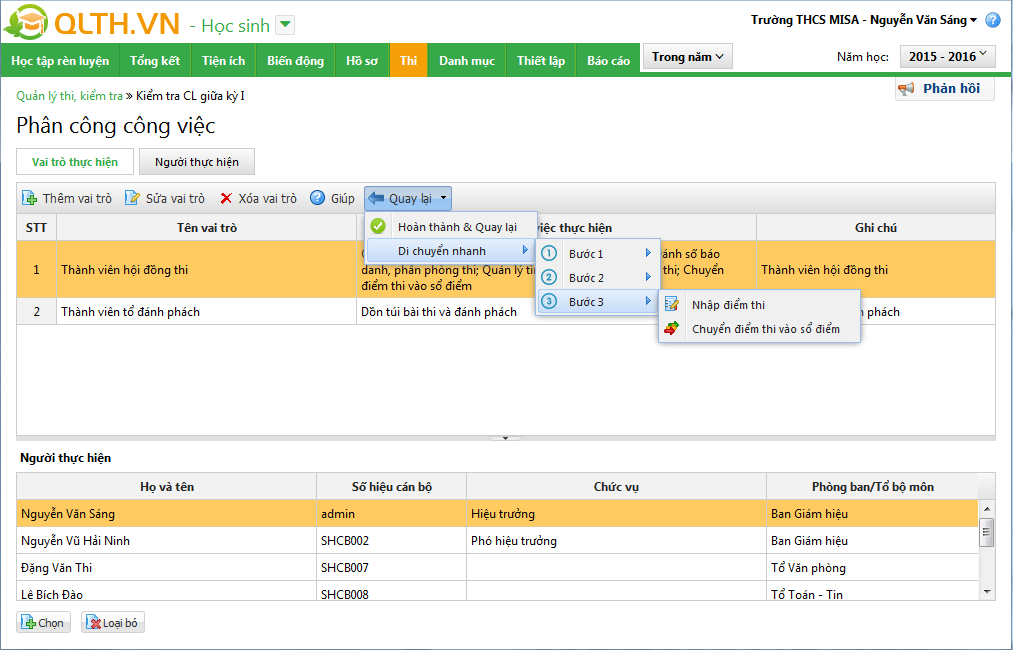Click the Sửa vai trò edit icon

pos(132,199)
